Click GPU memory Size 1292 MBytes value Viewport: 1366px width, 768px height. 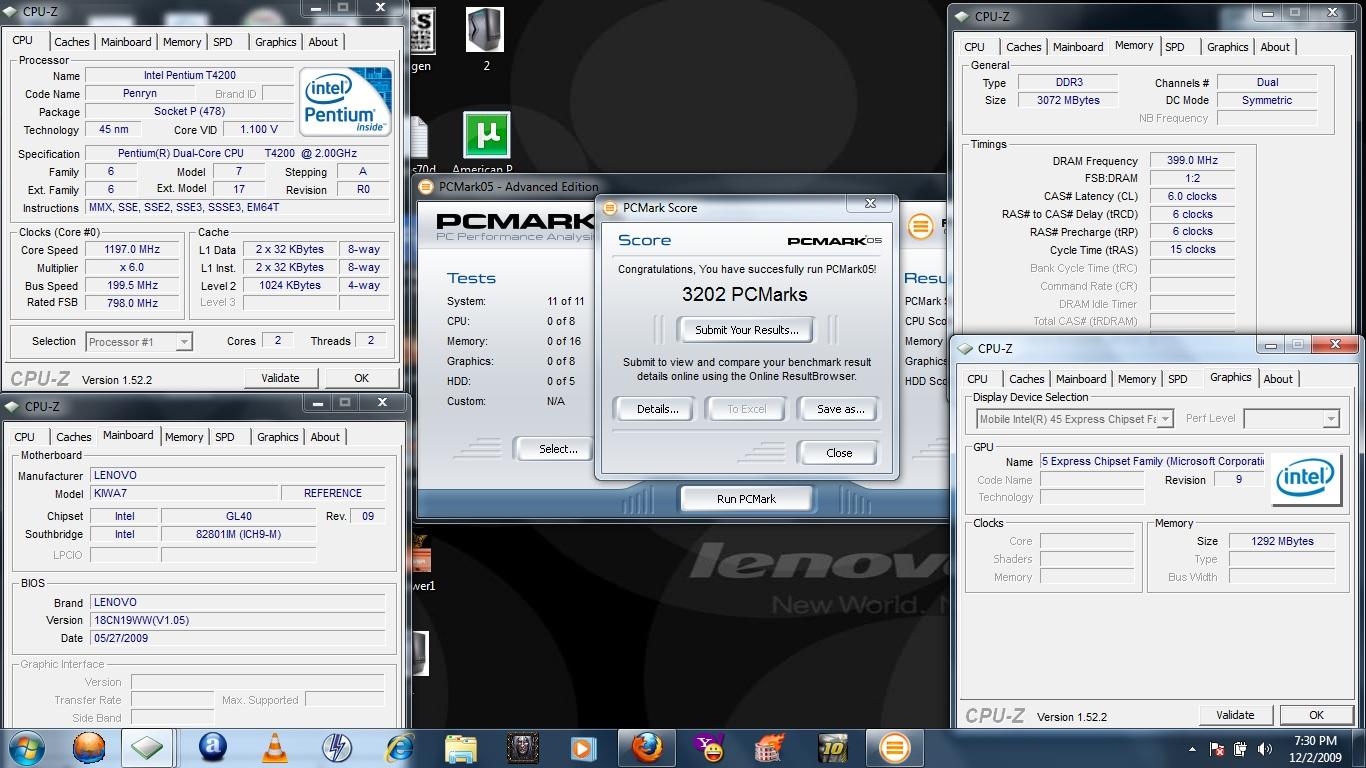click(x=1282, y=541)
